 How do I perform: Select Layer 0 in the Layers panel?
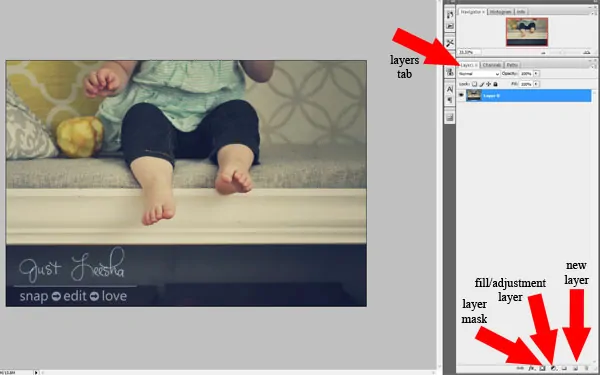pos(528,95)
